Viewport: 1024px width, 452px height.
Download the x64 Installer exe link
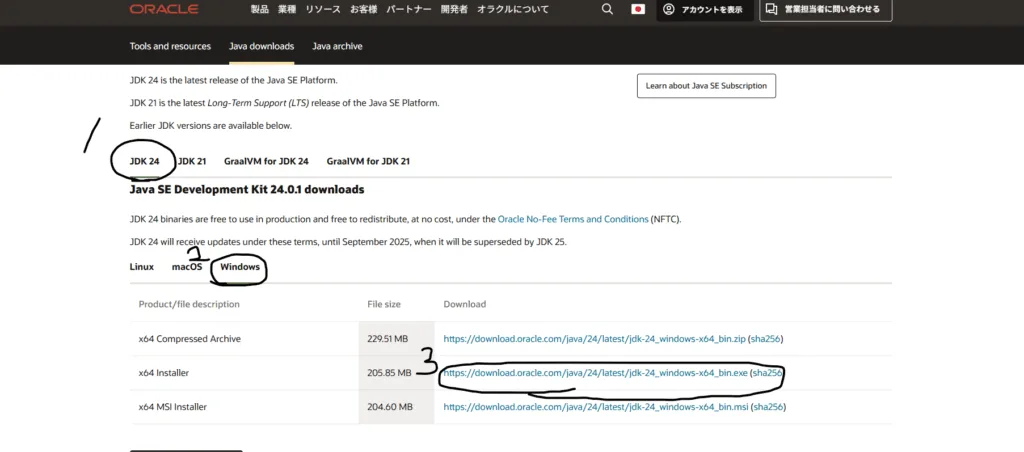point(595,373)
